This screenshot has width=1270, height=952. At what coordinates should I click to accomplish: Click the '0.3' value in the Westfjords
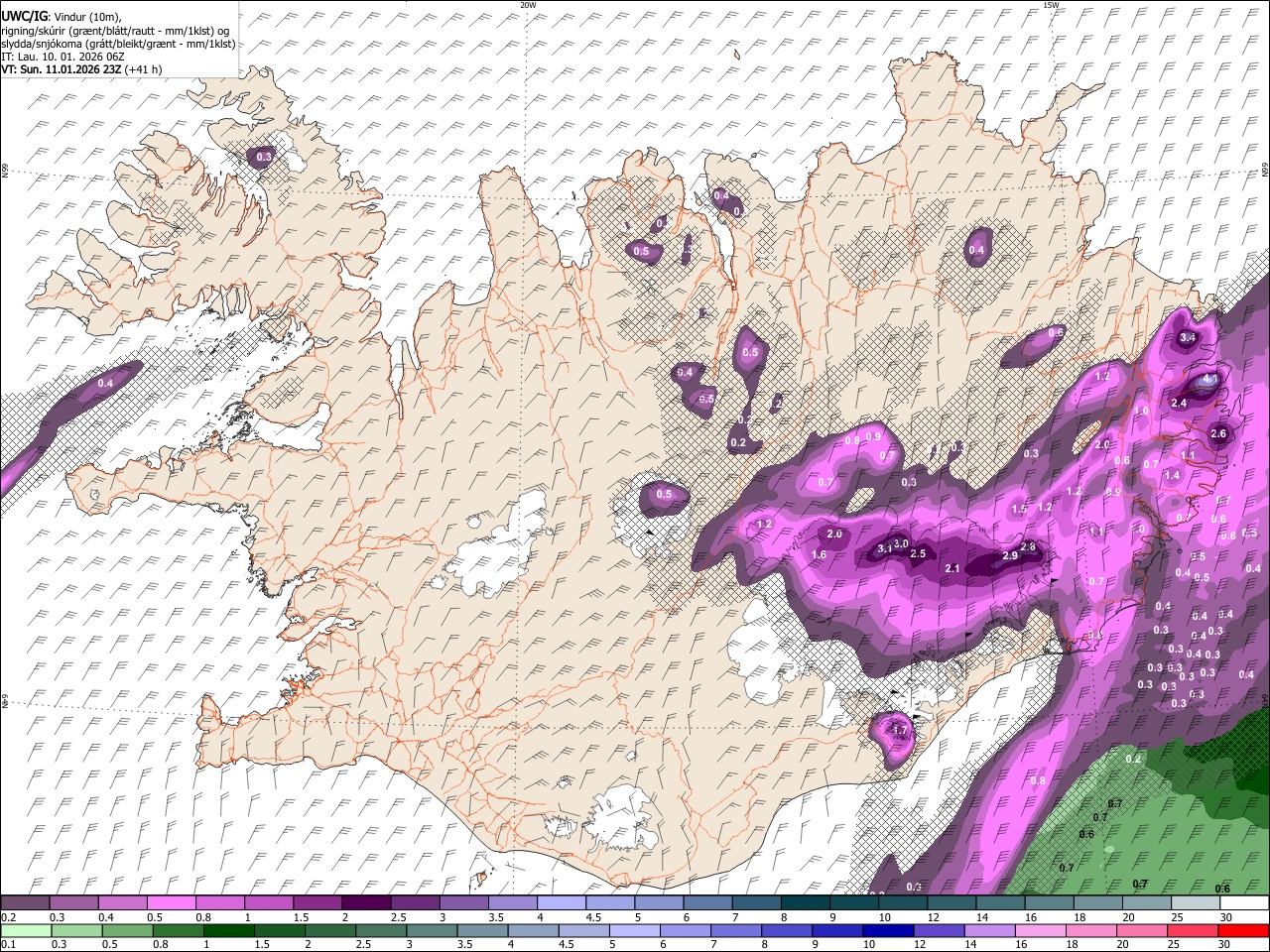[x=264, y=157]
